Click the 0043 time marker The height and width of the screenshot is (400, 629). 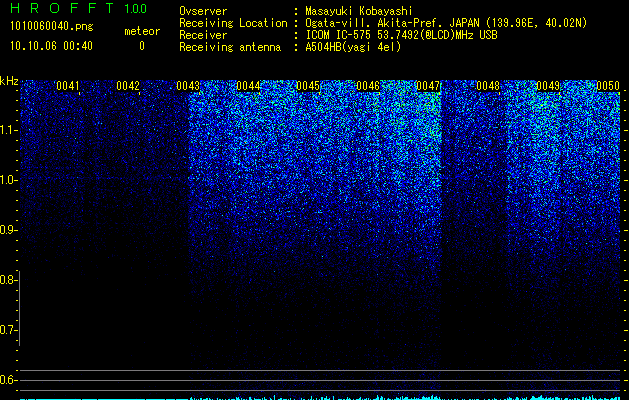tap(188, 86)
